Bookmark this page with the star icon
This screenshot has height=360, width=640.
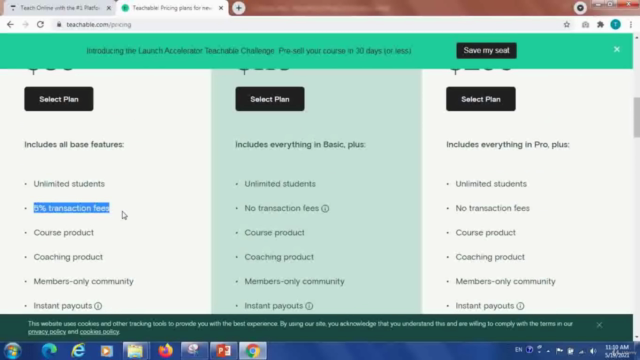click(x=567, y=24)
